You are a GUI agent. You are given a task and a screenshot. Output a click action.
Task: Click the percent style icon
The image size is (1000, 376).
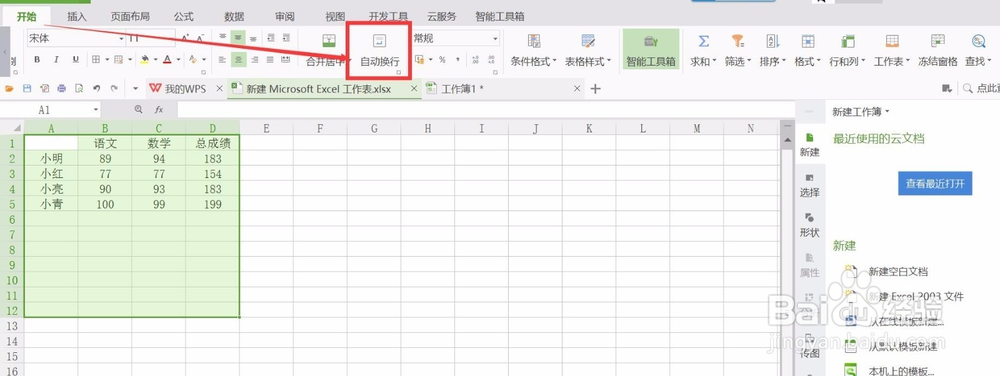point(442,59)
